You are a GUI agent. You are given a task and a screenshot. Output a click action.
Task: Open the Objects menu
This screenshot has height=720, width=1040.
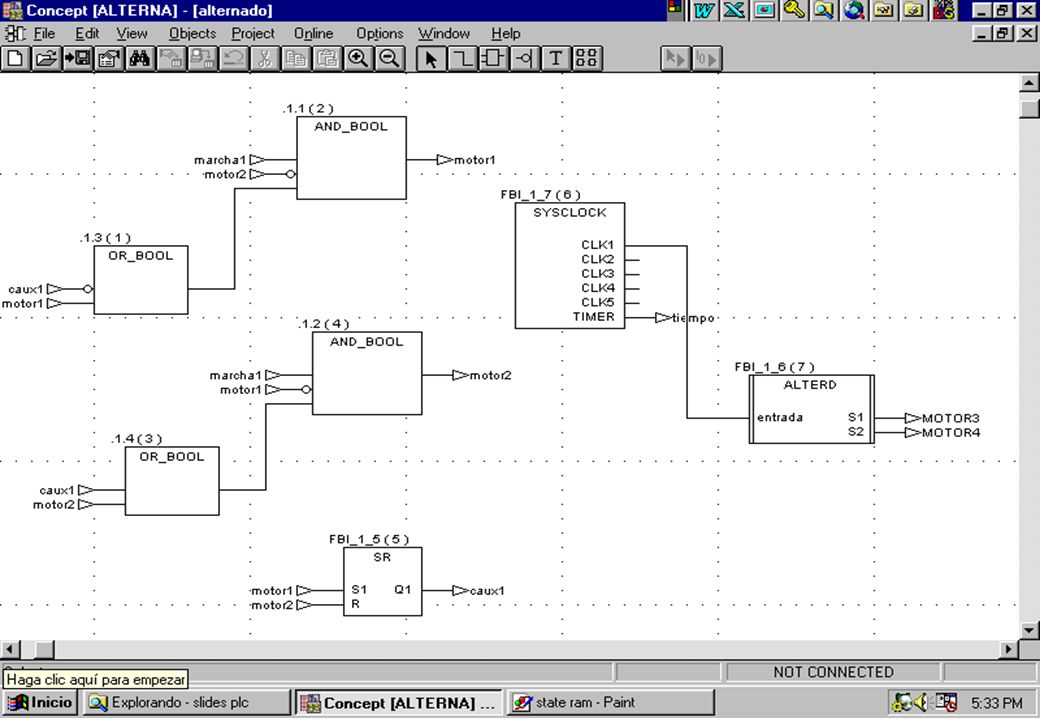pyautogui.click(x=192, y=33)
